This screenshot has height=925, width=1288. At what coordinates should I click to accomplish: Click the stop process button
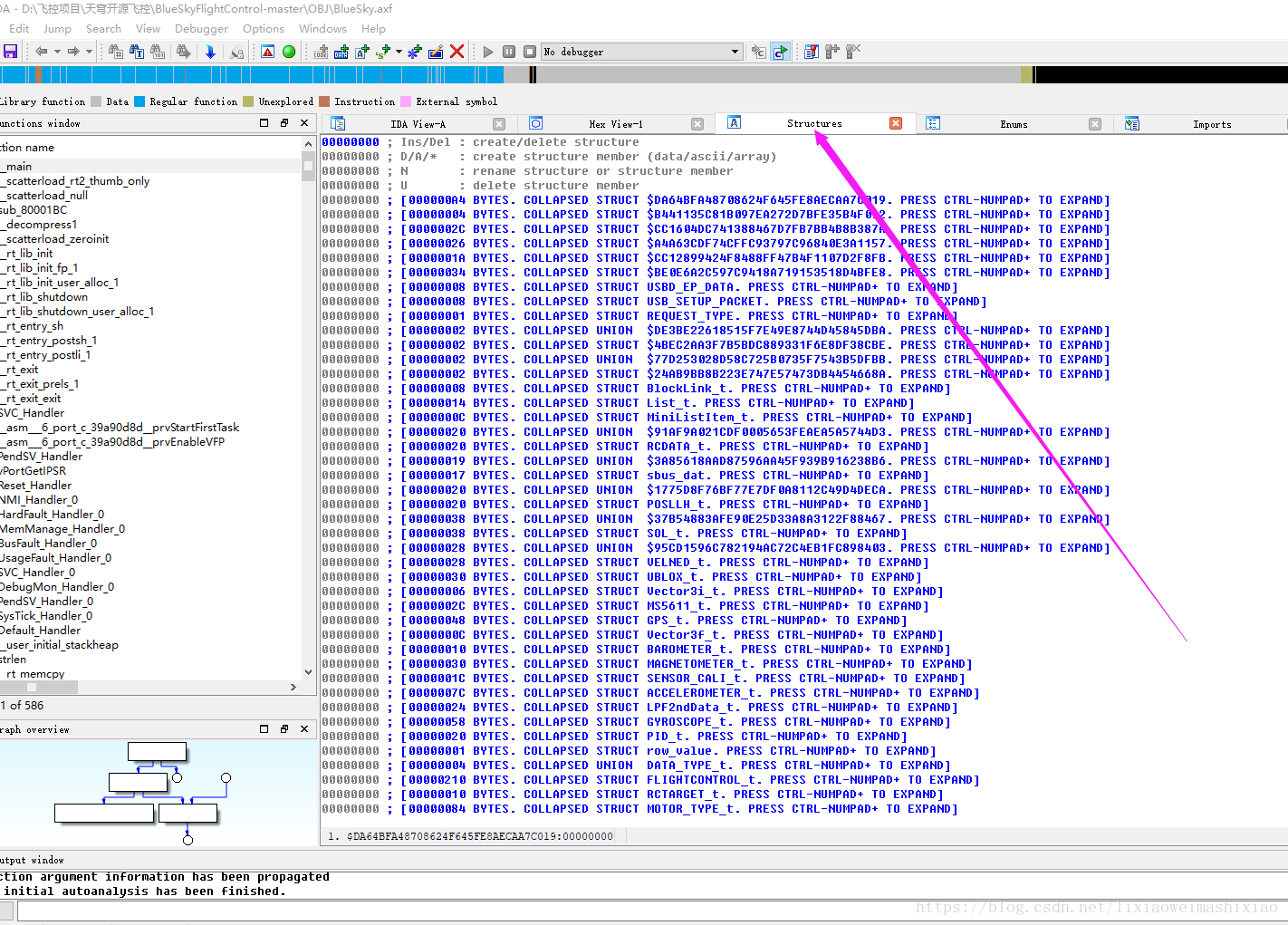click(x=530, y=52)
